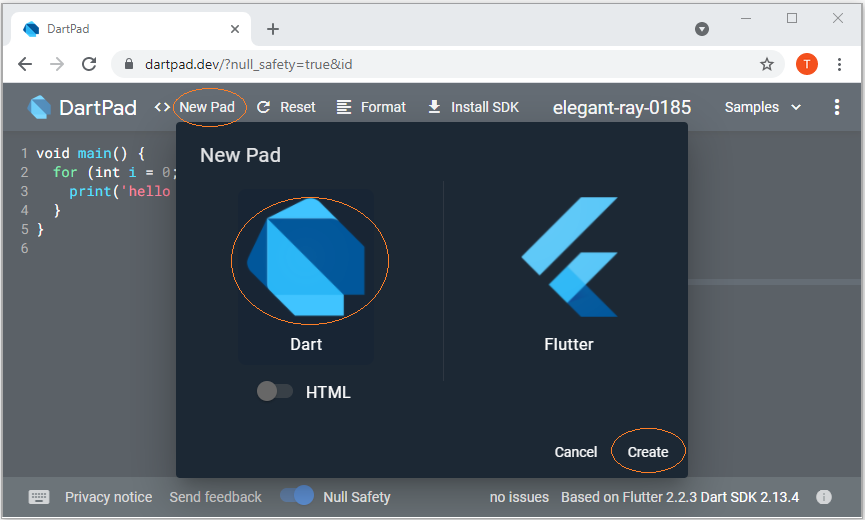Go back in browser history
The height and width of the screenshot is (520, 865).
25,65
